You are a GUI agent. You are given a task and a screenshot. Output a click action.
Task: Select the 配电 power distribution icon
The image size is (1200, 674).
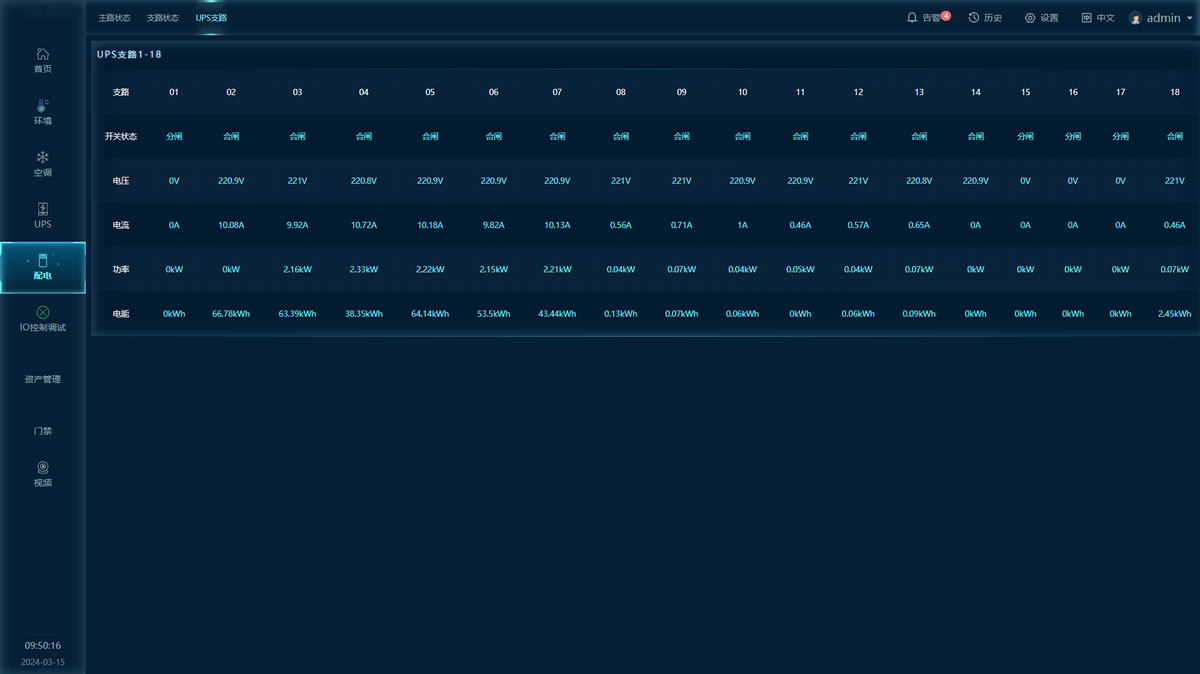tap(42, 261)
